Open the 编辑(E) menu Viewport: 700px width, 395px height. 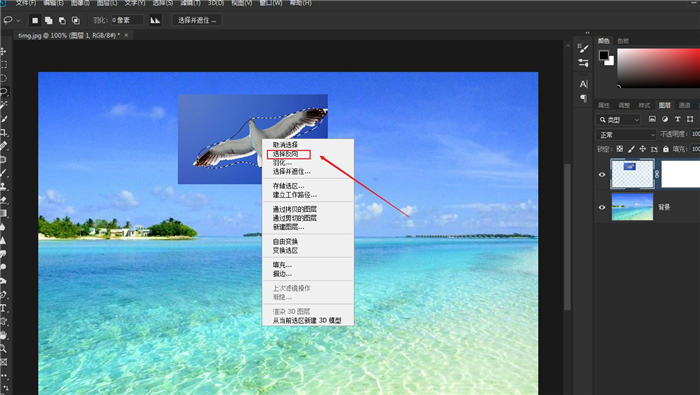53,3
